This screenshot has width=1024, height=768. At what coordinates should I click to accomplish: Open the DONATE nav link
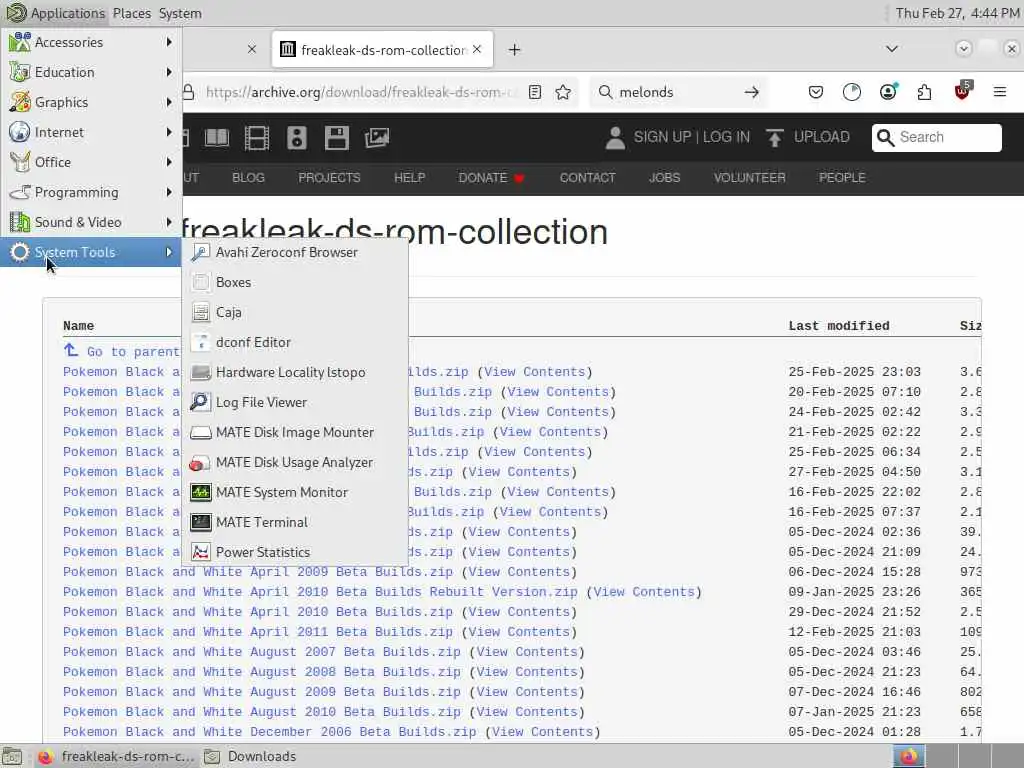click(x=491, y=178)
